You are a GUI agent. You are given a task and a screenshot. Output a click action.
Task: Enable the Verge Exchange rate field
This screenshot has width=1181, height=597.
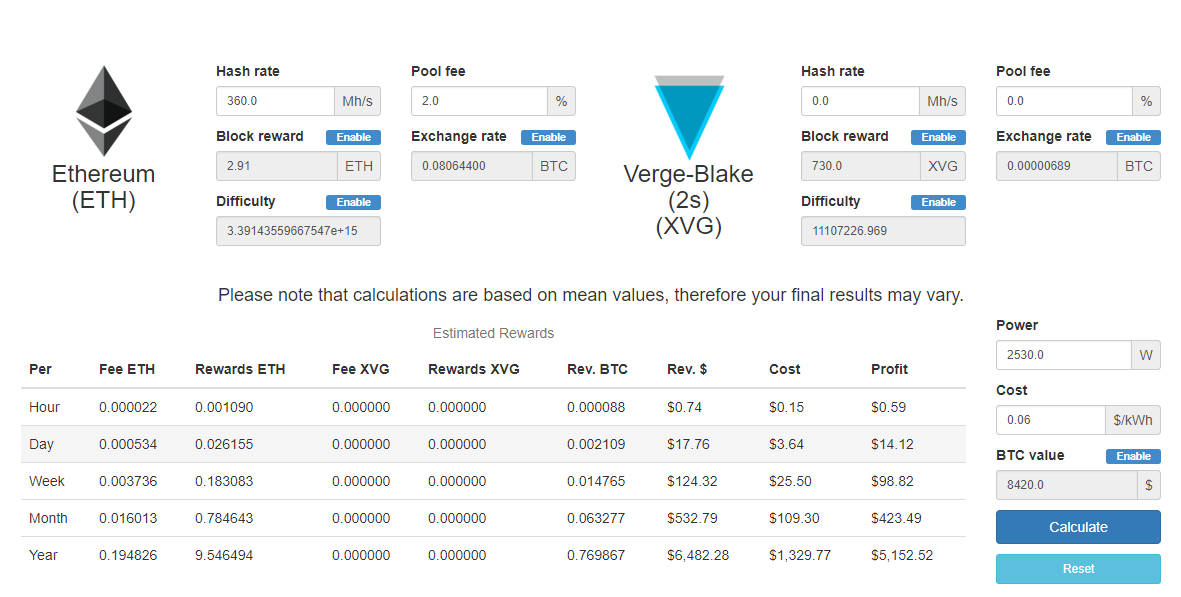(1134, 137)
